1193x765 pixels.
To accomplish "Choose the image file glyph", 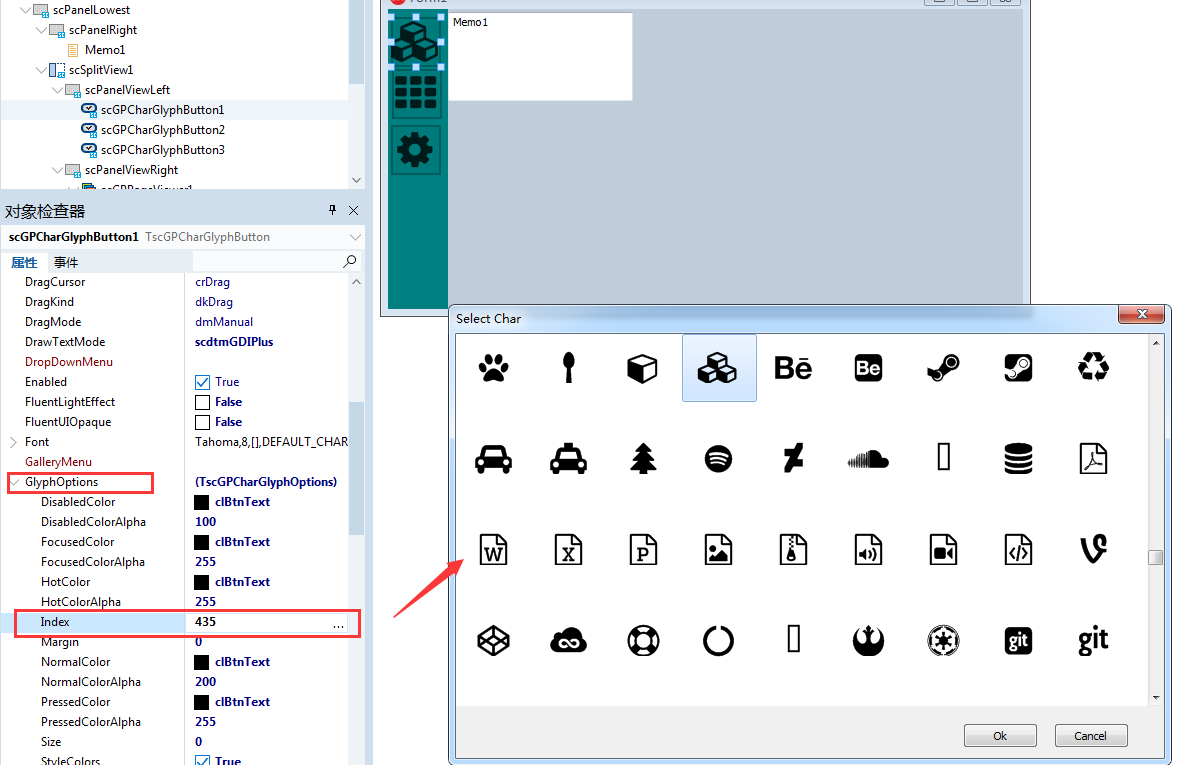I will (718, 550).
